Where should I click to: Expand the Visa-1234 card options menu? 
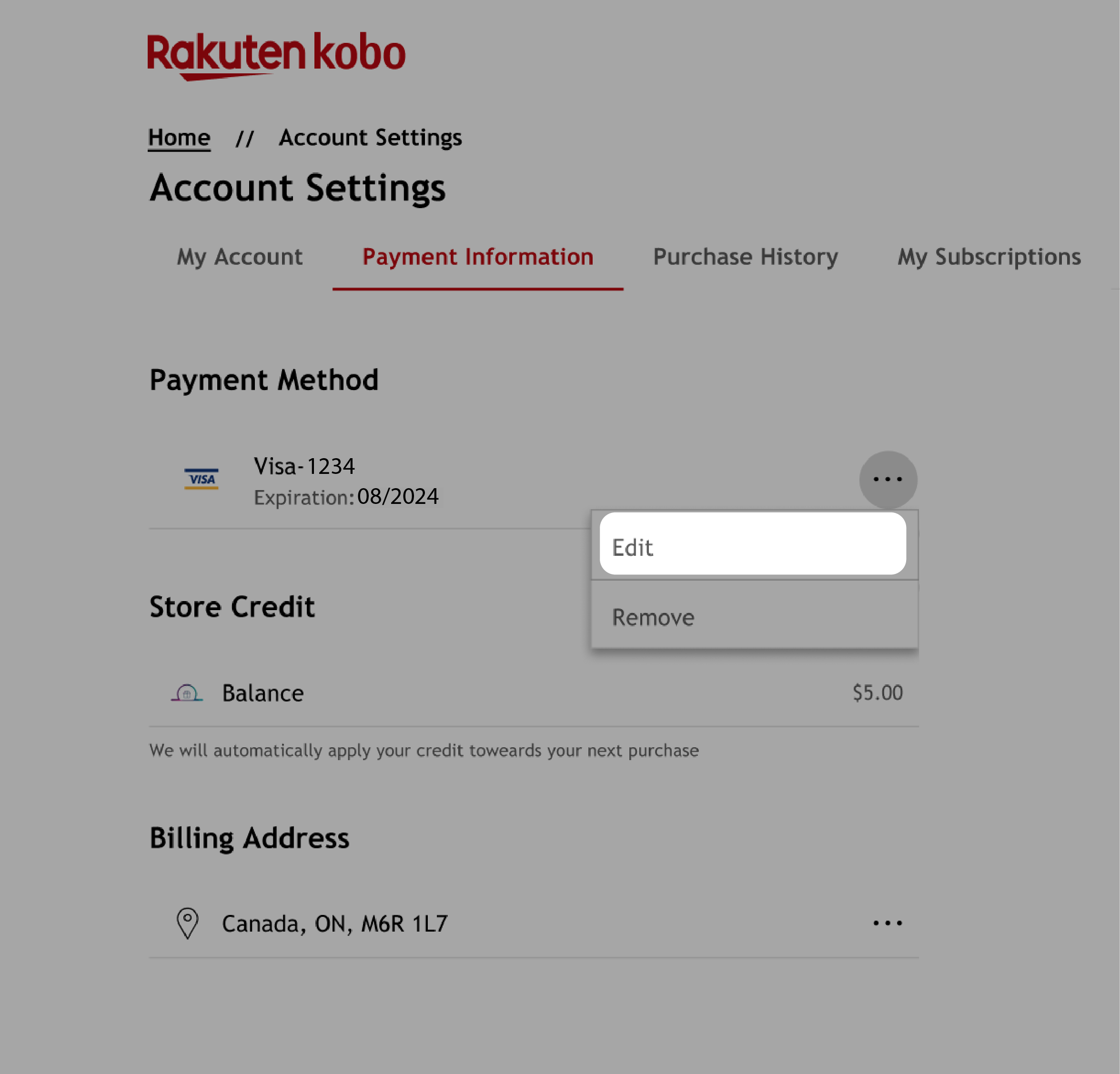pos(887,479)
